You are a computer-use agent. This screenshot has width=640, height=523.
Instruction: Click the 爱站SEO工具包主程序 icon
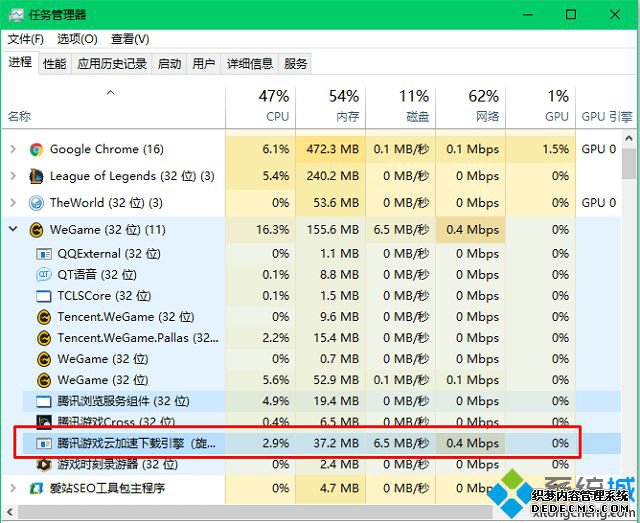point(36,488)
